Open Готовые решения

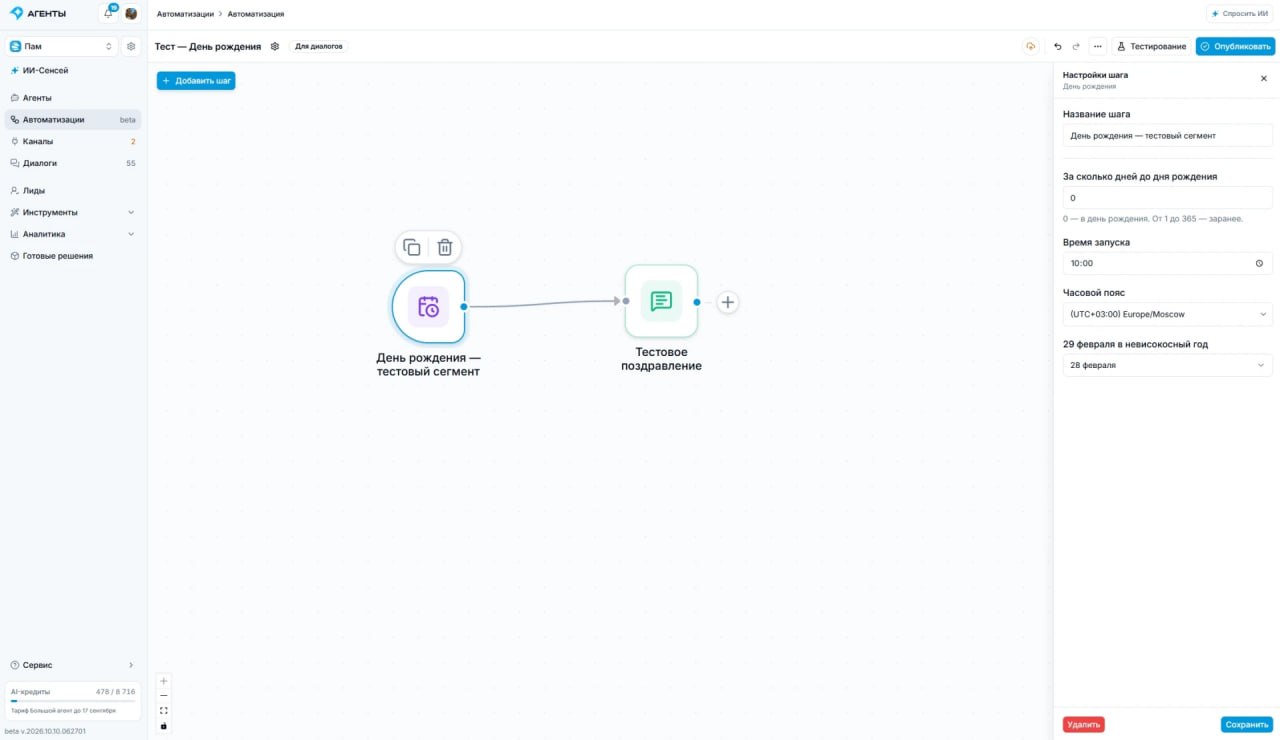[72, 256]
